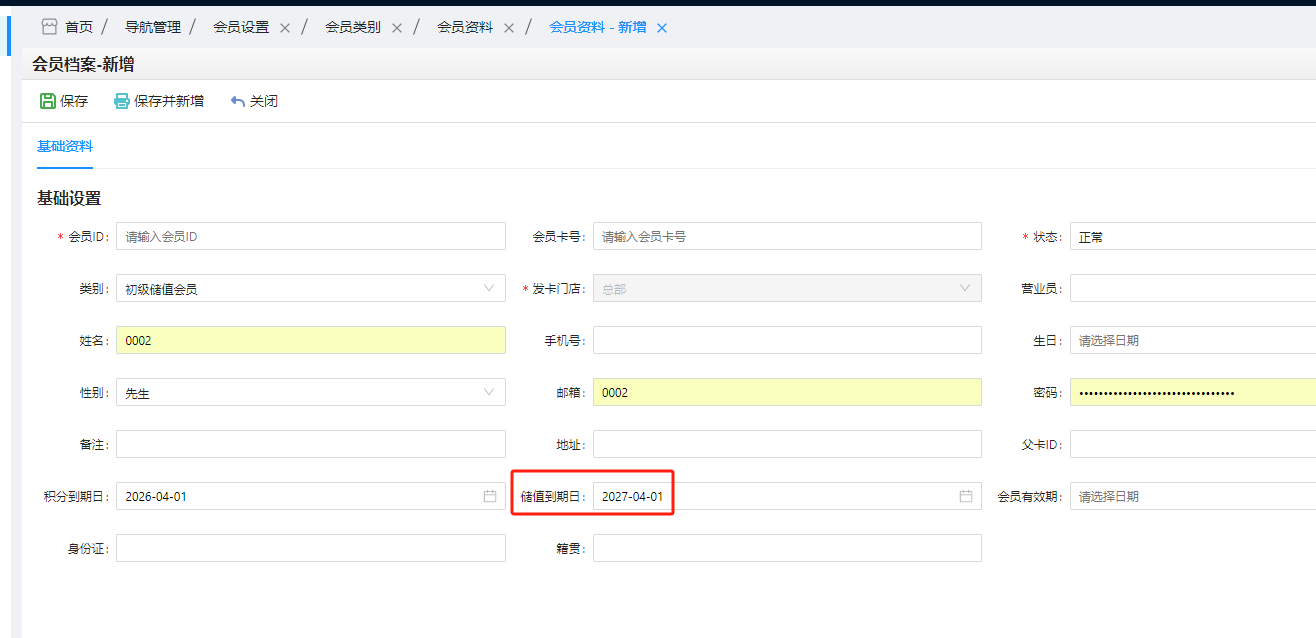Close the 会员资料 - 新增 tab

tap(661, 28)
